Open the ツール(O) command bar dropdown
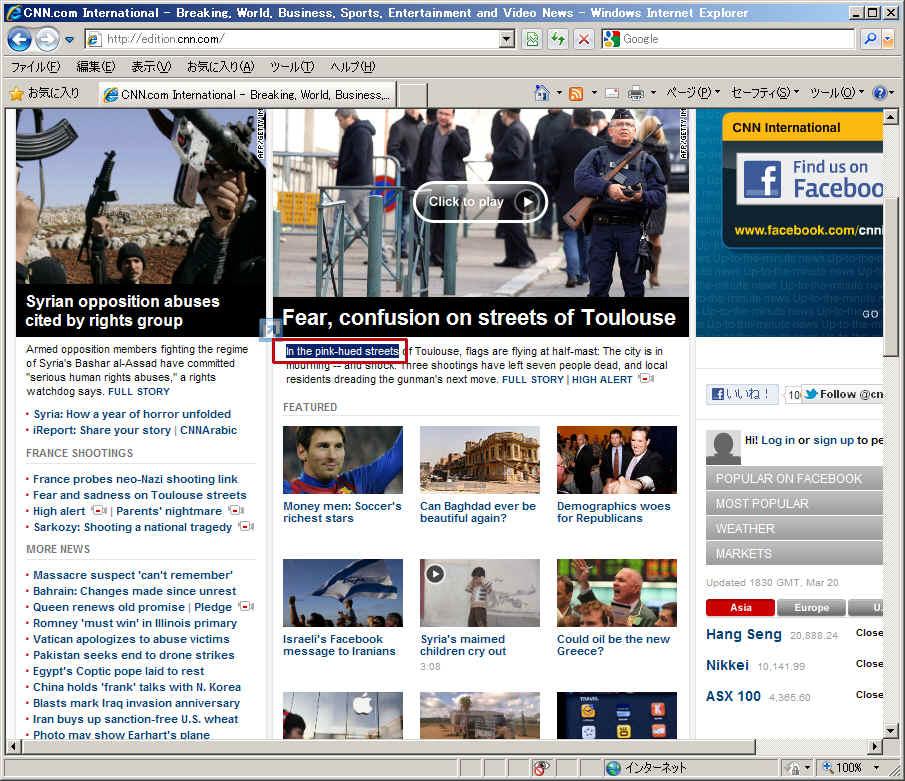The image size is (905, 781). tap(836, 93)
